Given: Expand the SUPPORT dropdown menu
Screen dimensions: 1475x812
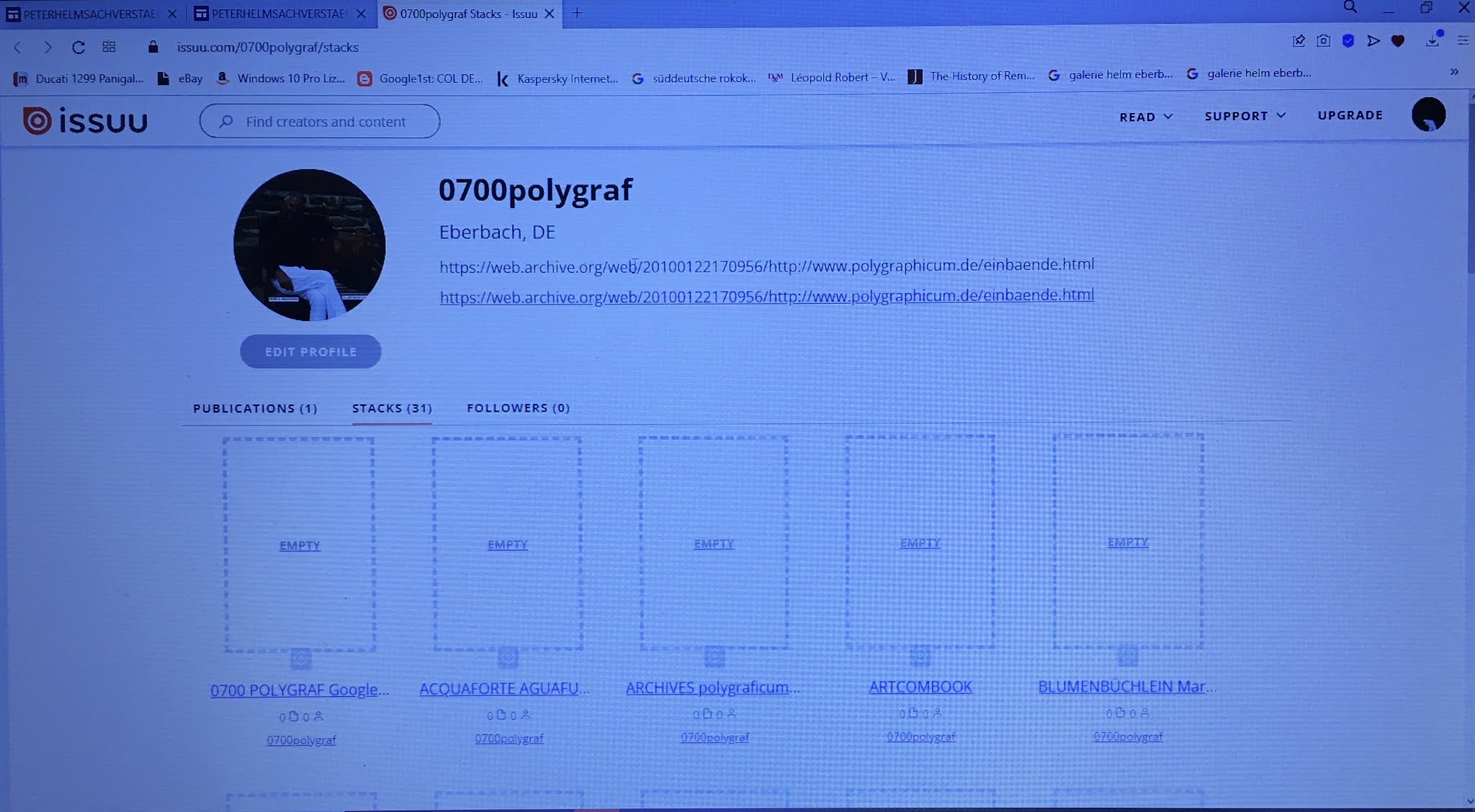Looking at the screenshot, I should 1245,116.
